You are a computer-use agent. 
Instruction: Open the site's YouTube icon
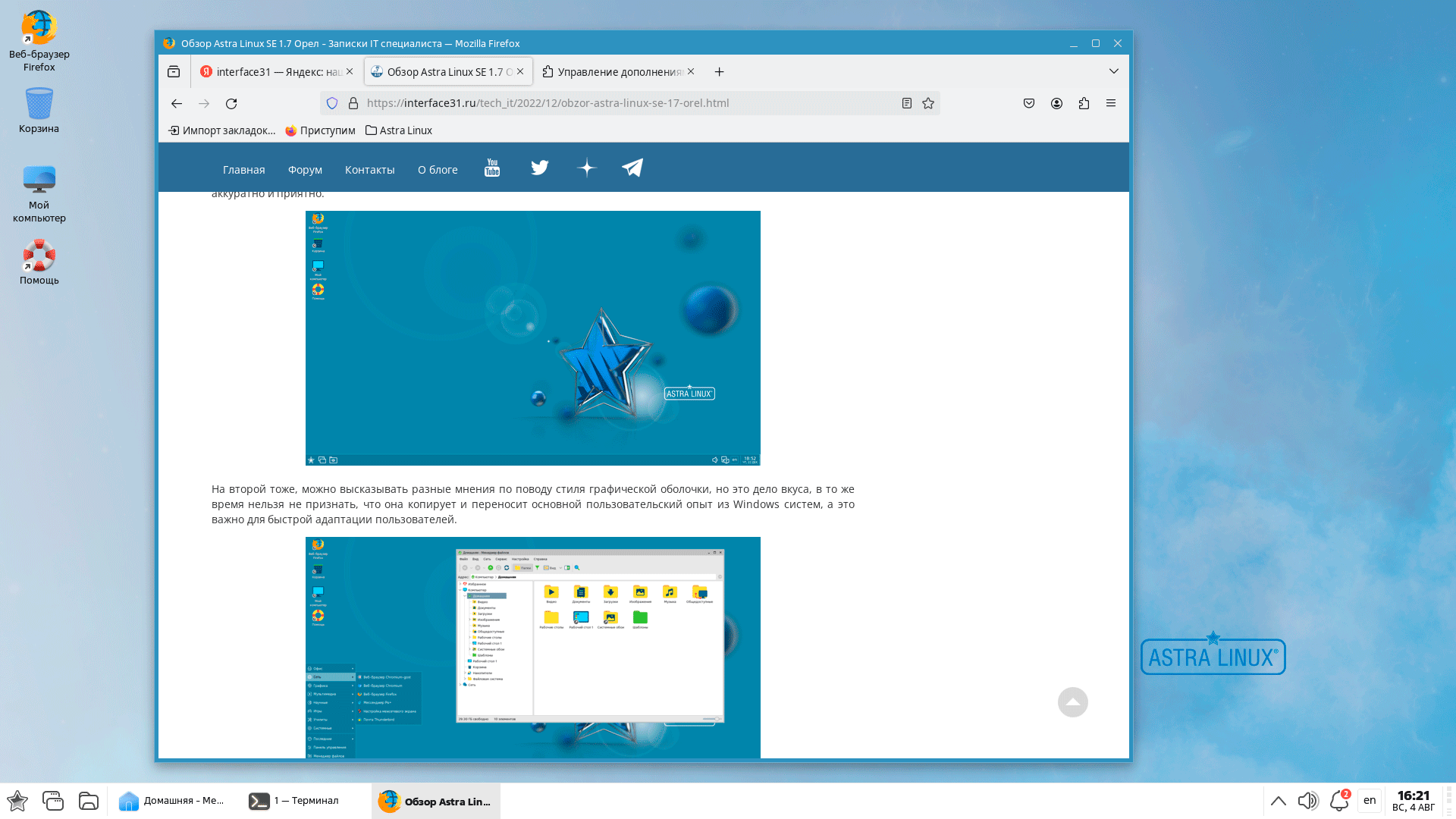tap(492, 168)
